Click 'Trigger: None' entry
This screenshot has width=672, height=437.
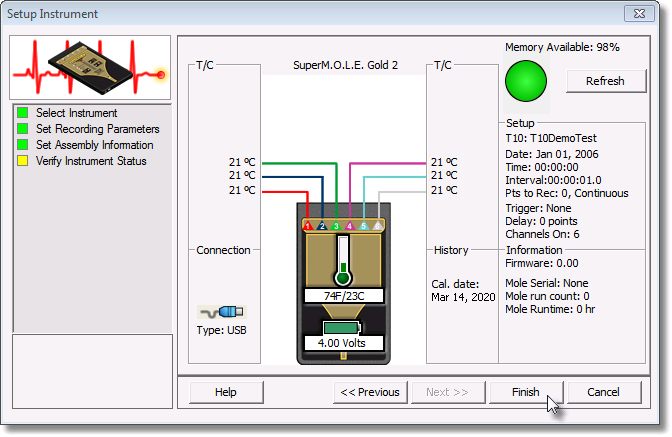[x=538, y=208]
